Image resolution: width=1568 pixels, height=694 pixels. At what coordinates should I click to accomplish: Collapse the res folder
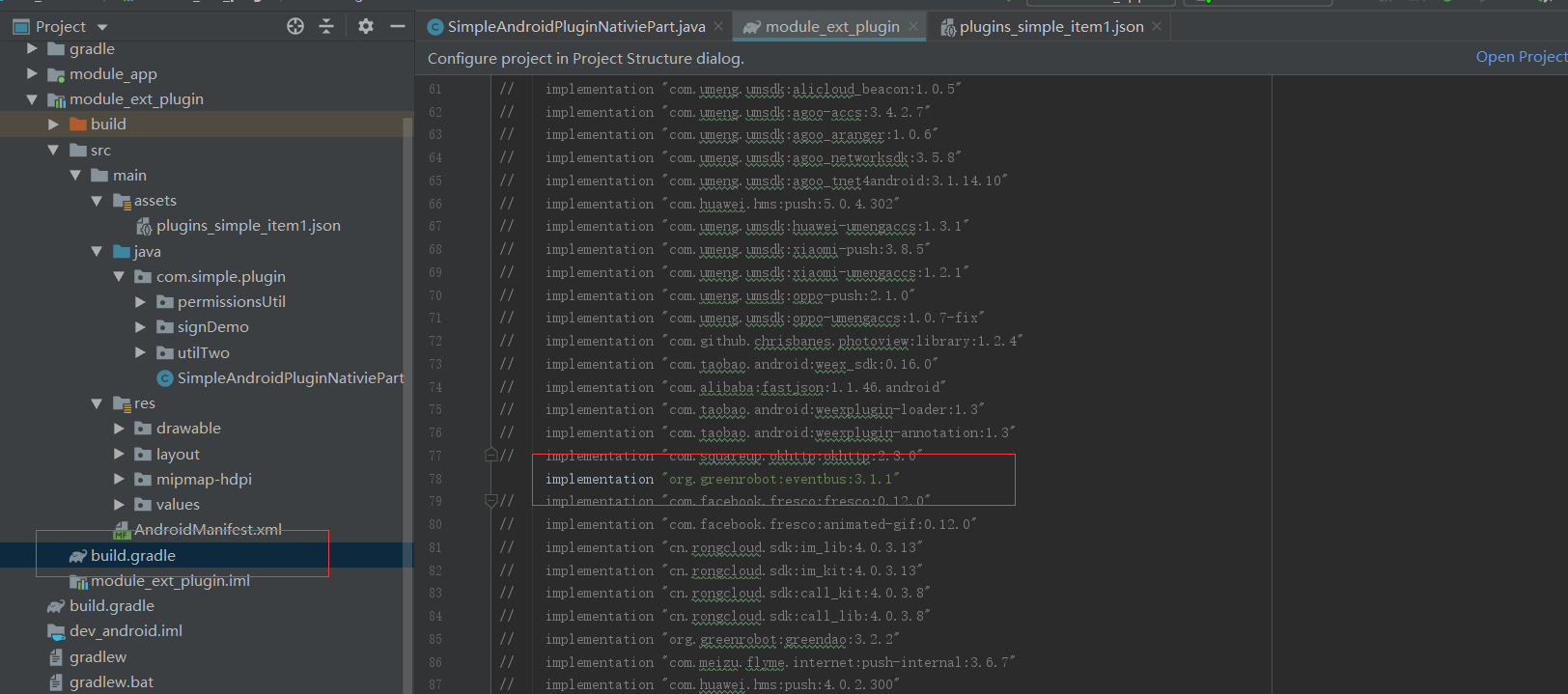click(x=97, y=403)
